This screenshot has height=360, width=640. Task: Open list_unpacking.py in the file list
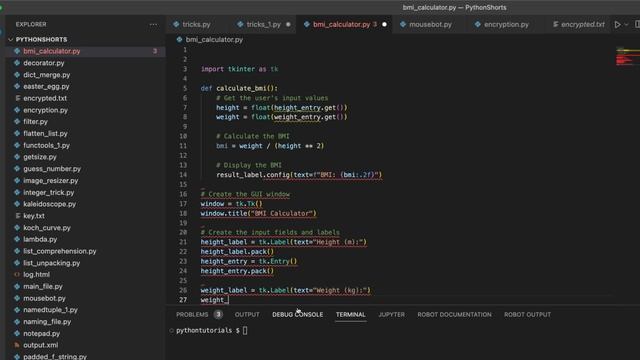(x=51, y=263)
